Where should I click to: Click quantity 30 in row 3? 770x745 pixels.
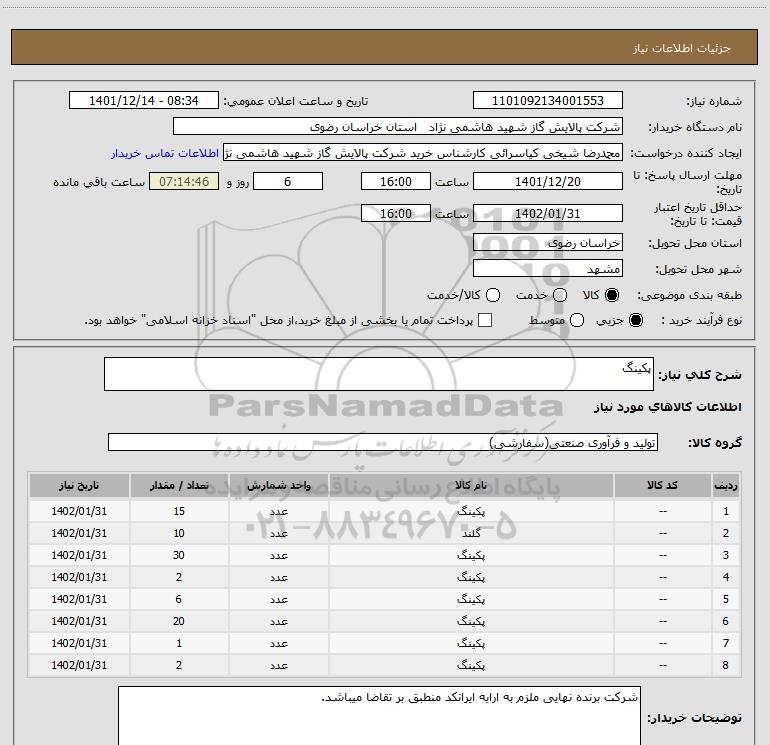pos(179,555)
